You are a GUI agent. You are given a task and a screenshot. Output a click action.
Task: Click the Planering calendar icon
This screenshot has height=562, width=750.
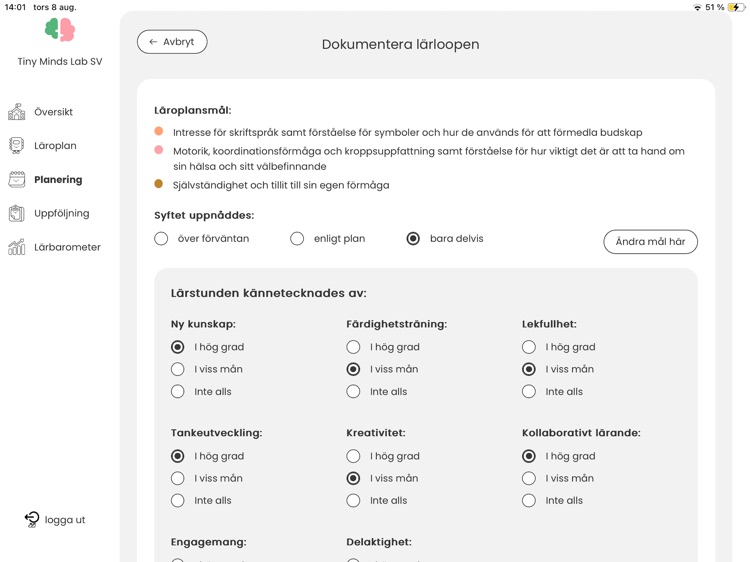pyautogui.click(x=17, y=179)
